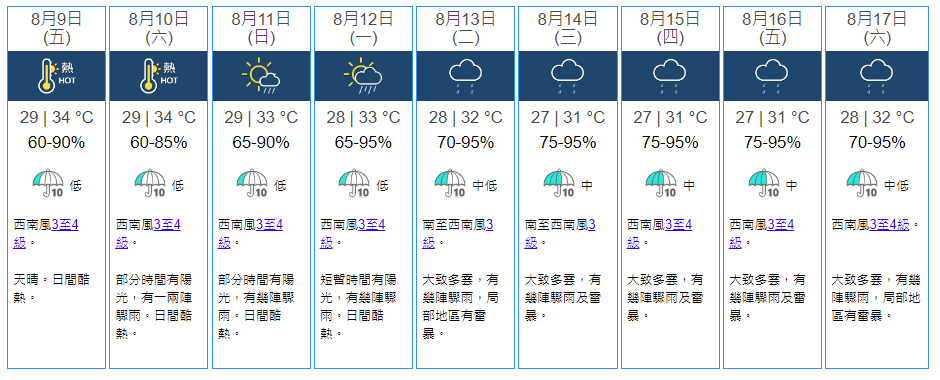Click the 75-95% humidity under 8月16日
940x380 pixels.
[x=772, y=143]
